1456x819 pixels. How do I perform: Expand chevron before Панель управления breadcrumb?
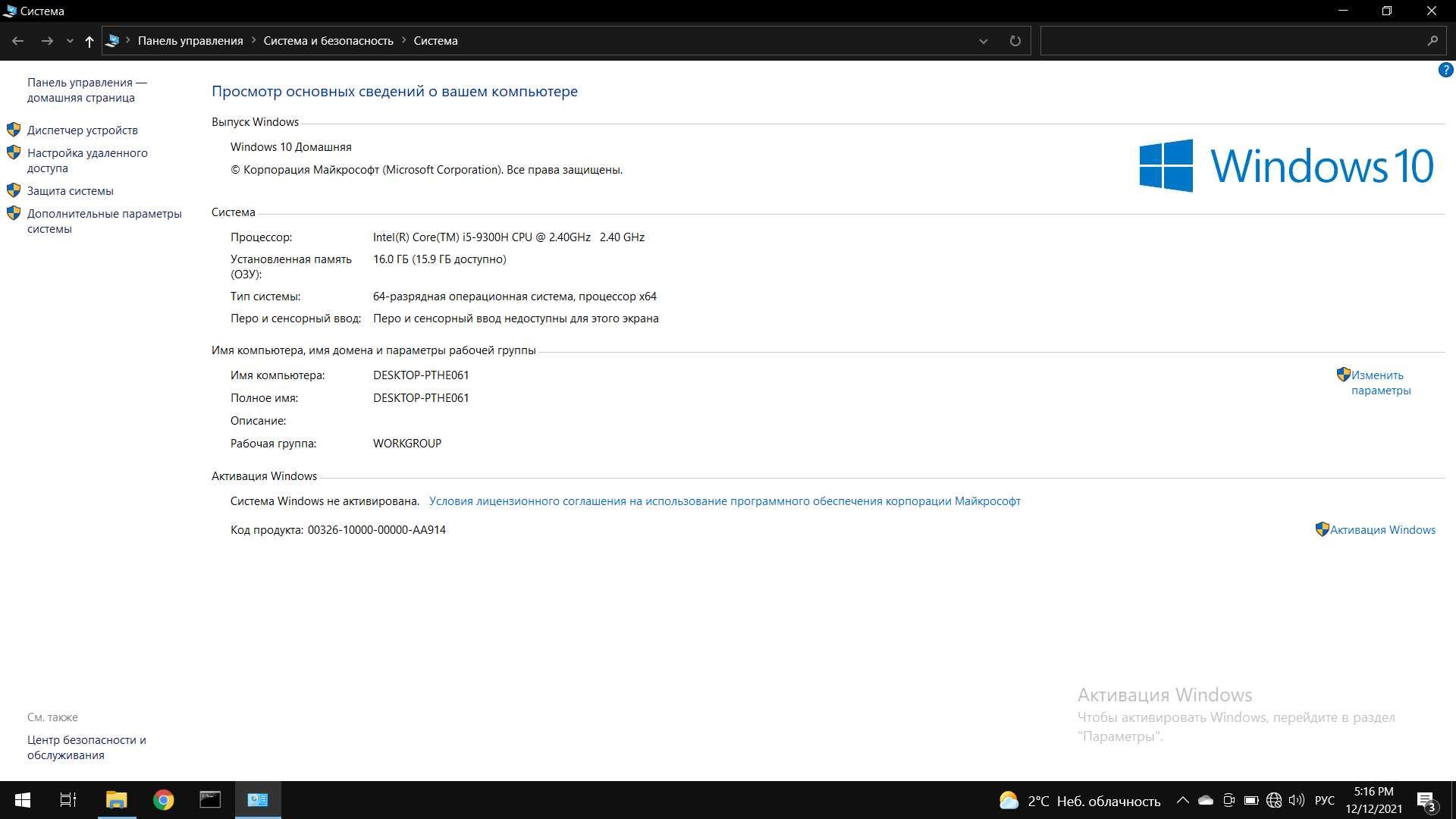[x=128, y=40]
